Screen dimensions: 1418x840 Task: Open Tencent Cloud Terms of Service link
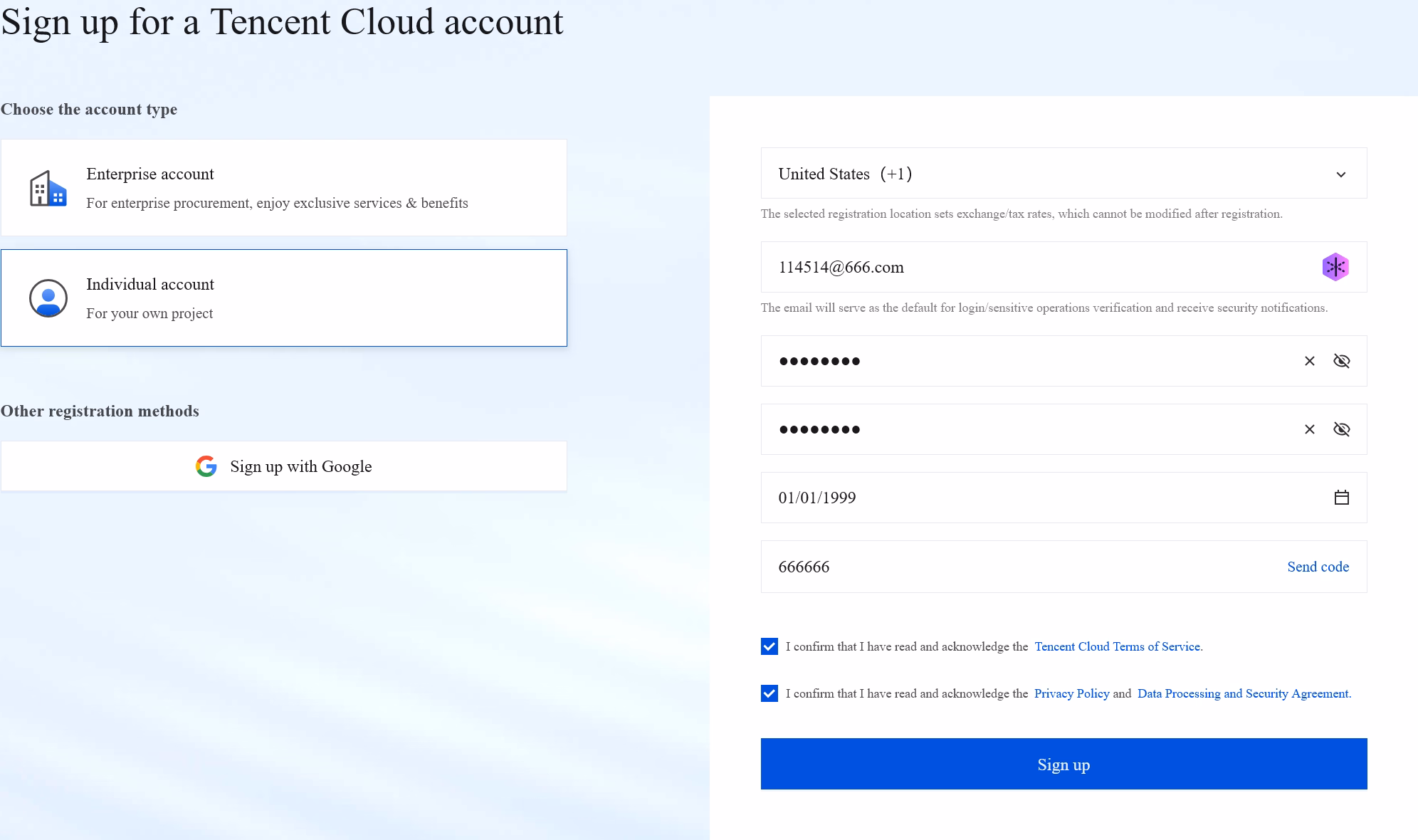[1117, 646]
